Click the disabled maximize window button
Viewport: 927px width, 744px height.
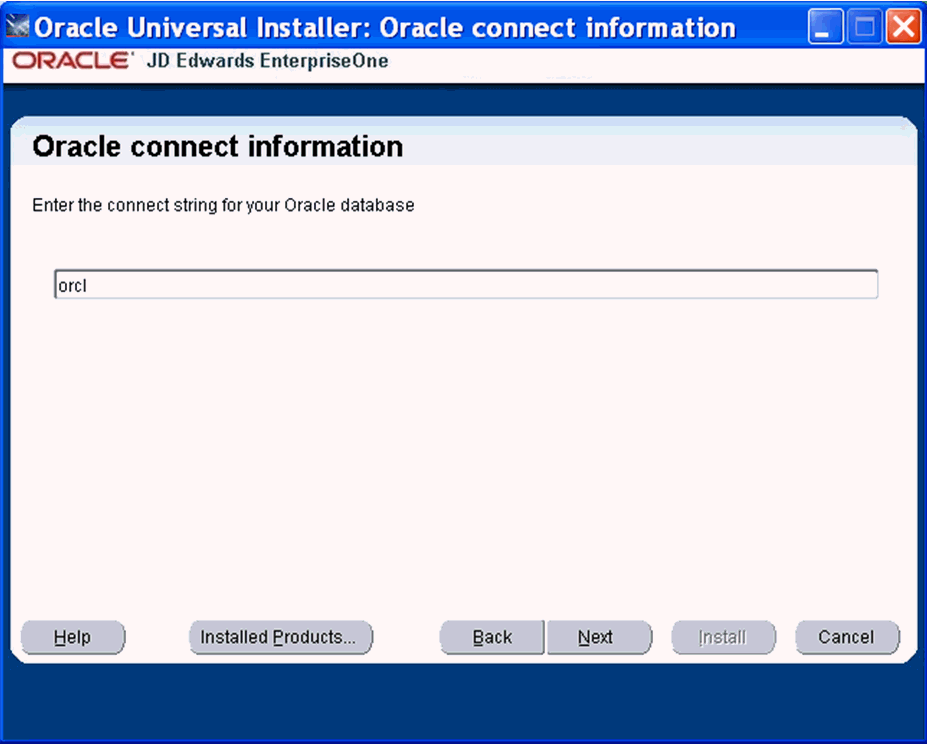coord(864,27)
